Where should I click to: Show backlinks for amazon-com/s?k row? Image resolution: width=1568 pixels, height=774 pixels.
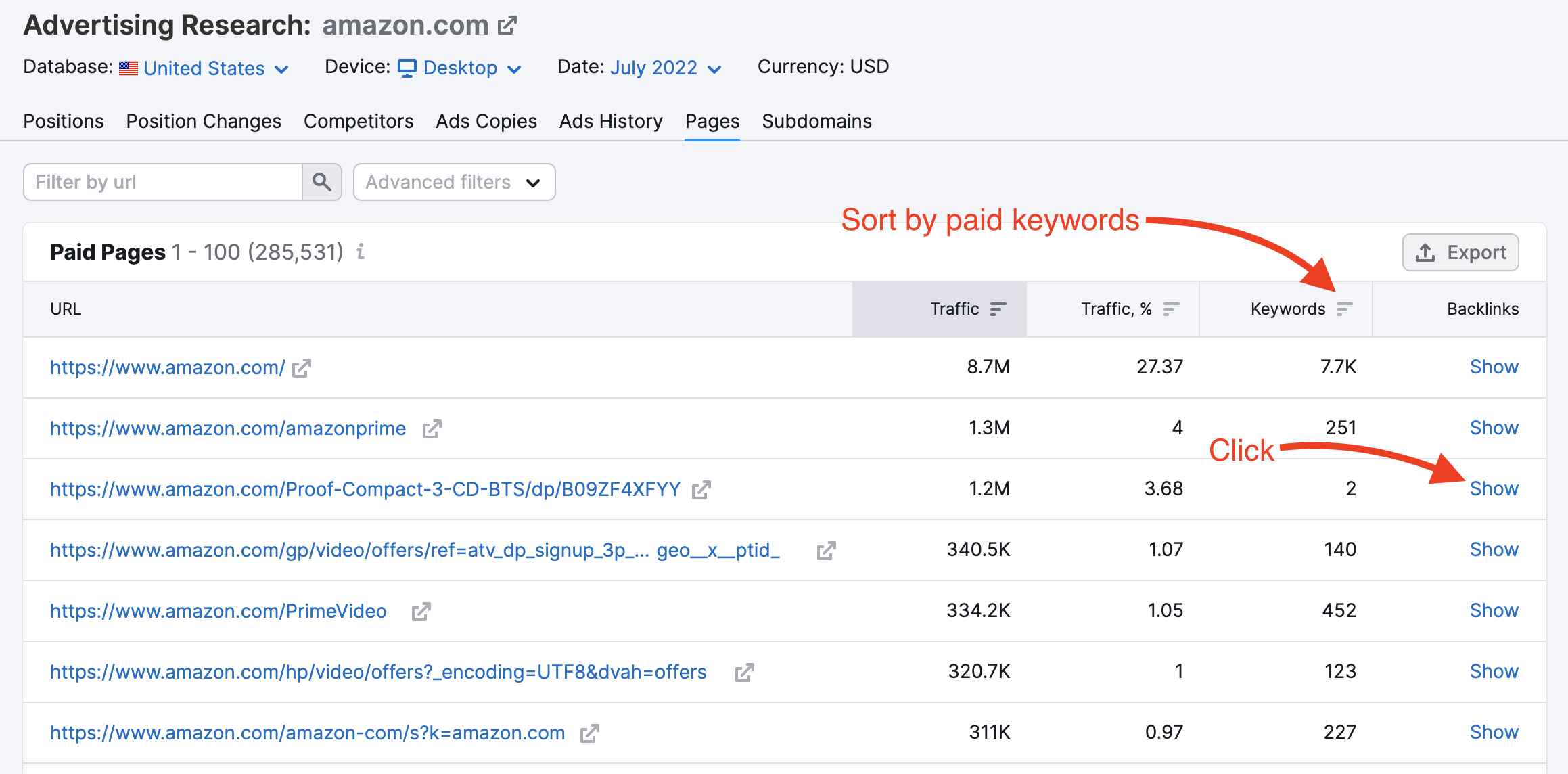coord(1494,732)
